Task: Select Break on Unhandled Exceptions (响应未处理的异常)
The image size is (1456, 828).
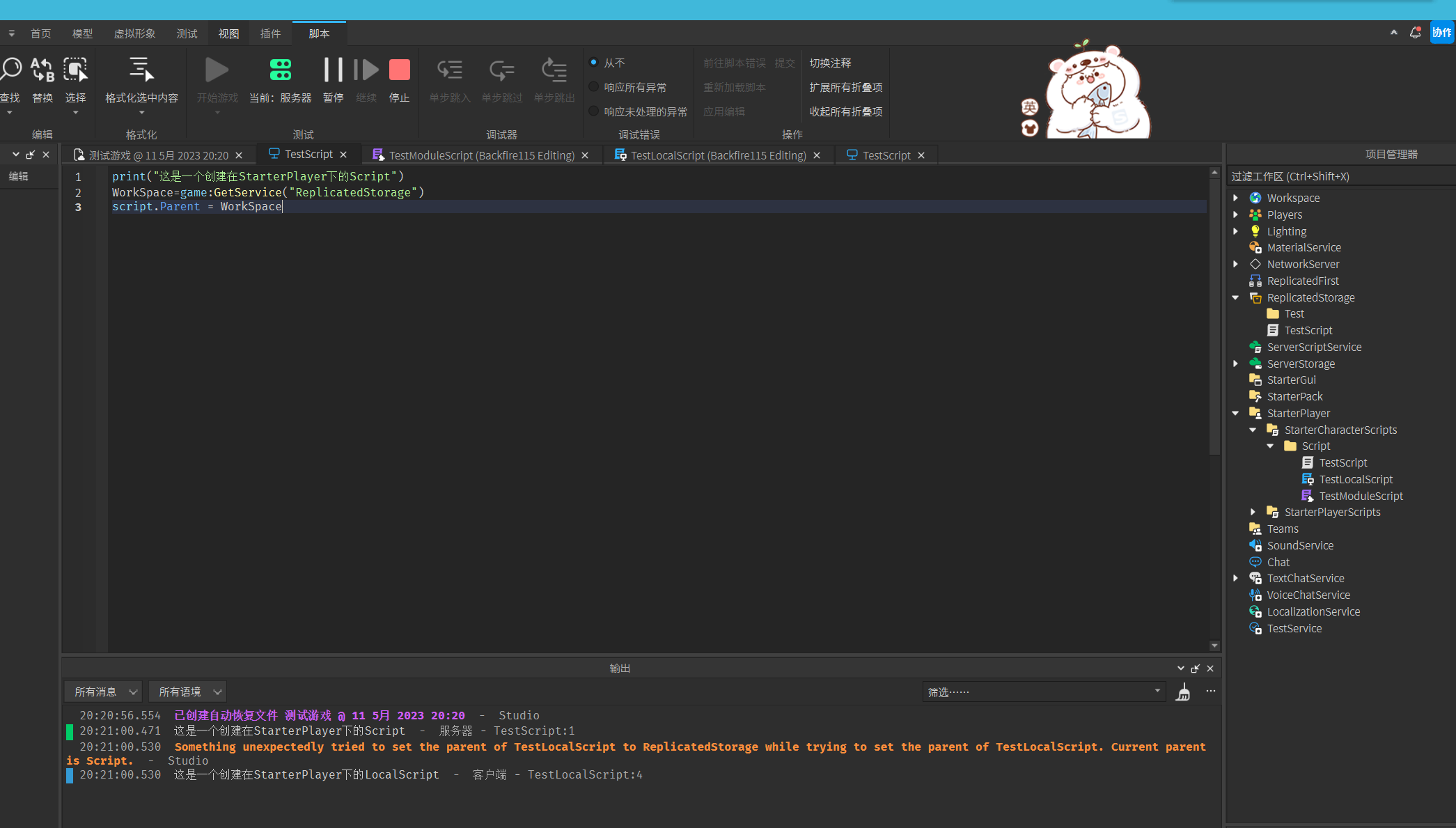Action: click(x=594, y=111)
